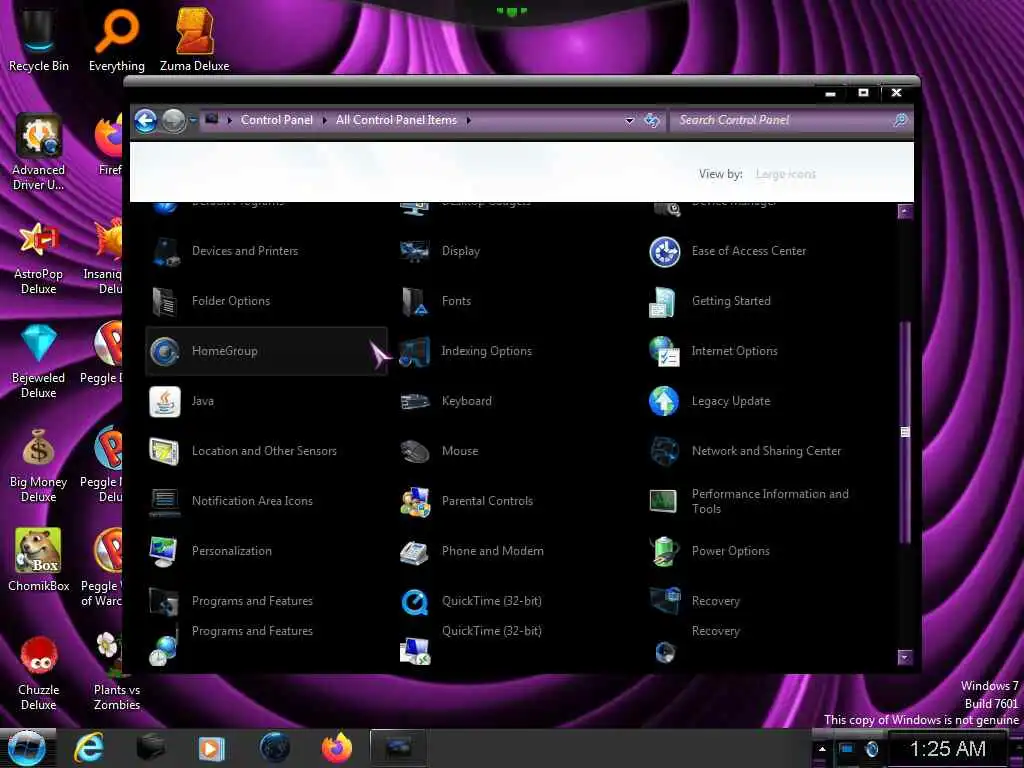Open the Notification Area Icons icon

pyautogui.click(x=165, y=501)
